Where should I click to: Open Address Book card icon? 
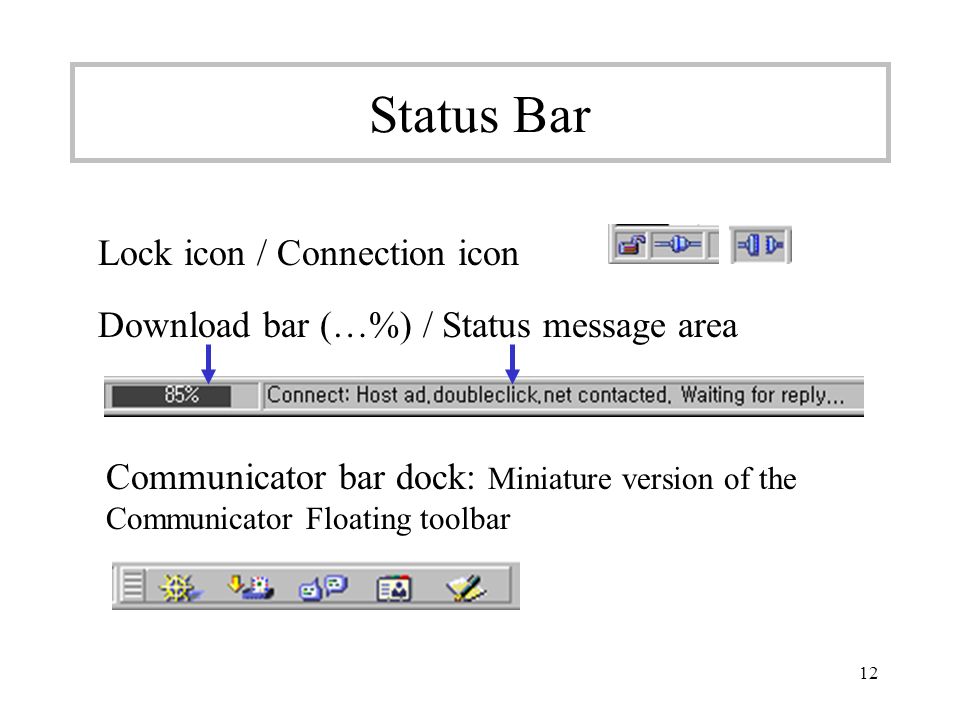point(394,588)
